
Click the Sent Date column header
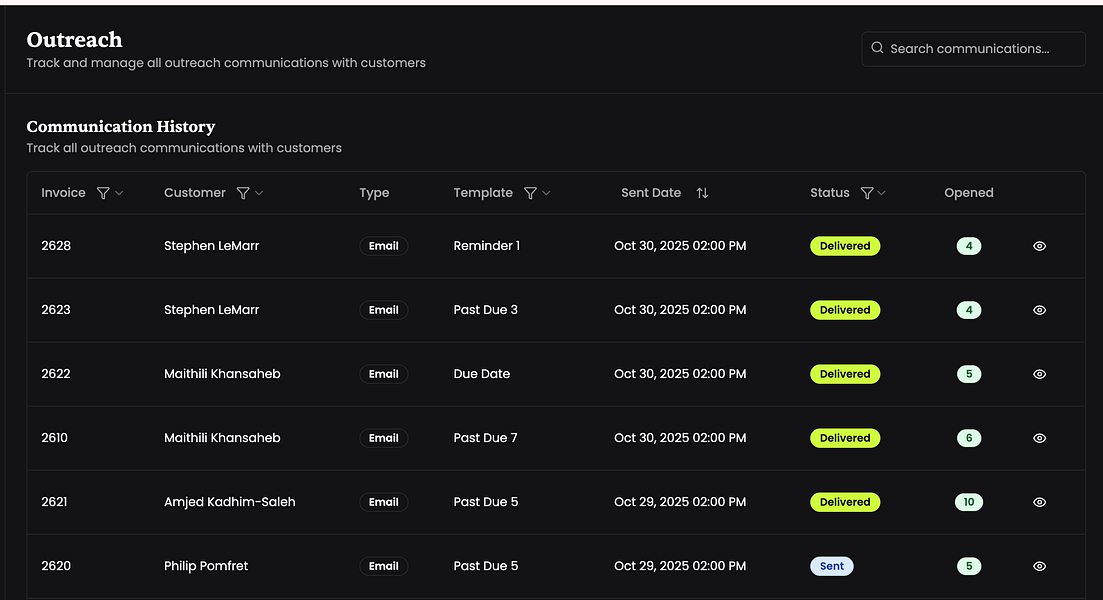(651, 193)
